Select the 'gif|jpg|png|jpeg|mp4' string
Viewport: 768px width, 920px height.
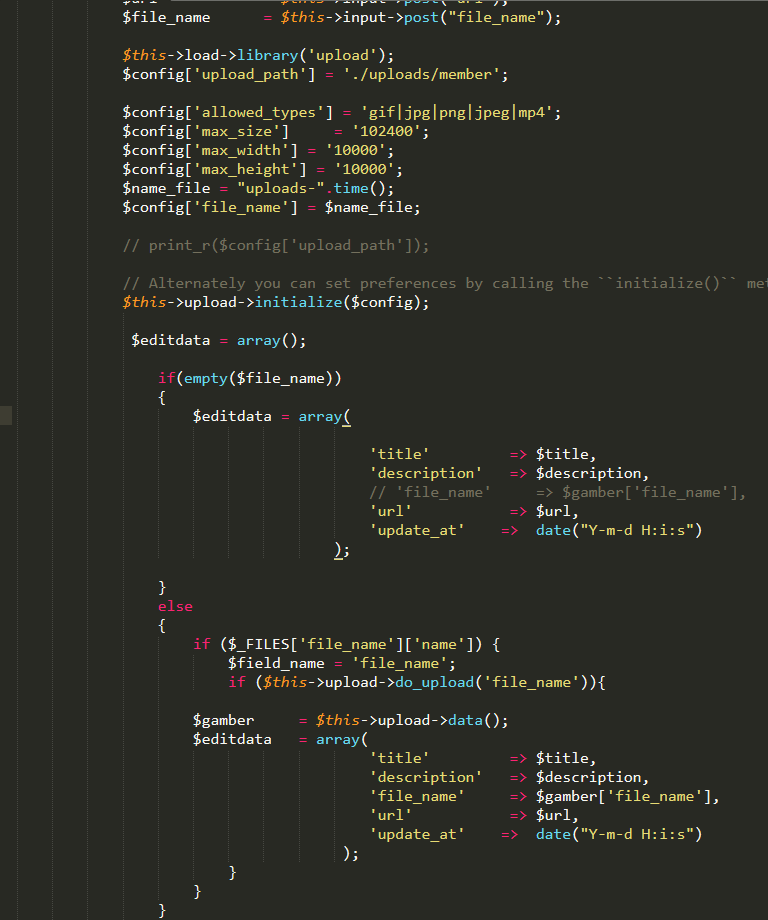[456, 113]
